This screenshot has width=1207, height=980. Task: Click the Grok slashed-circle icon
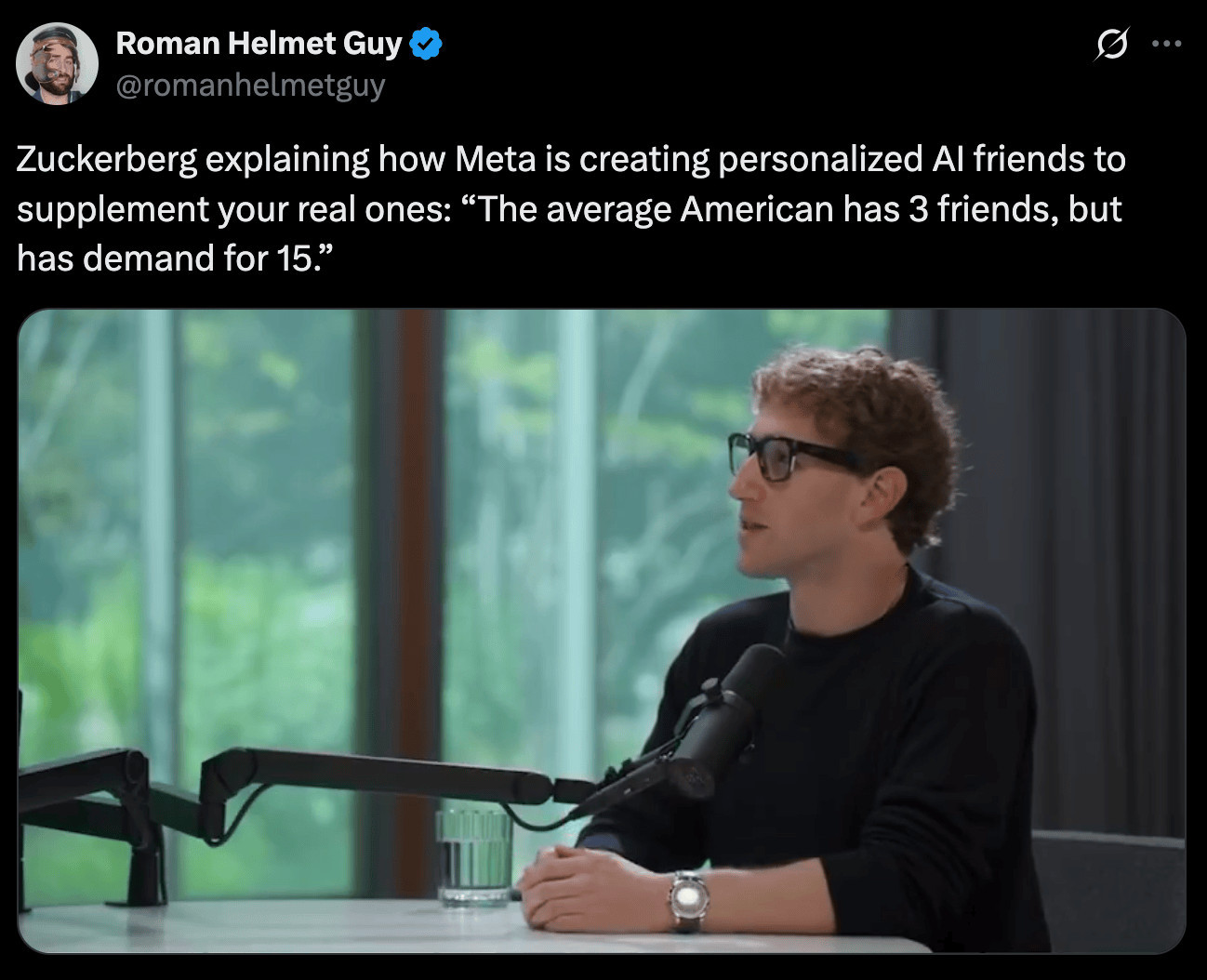click(x=1111, y=44)
